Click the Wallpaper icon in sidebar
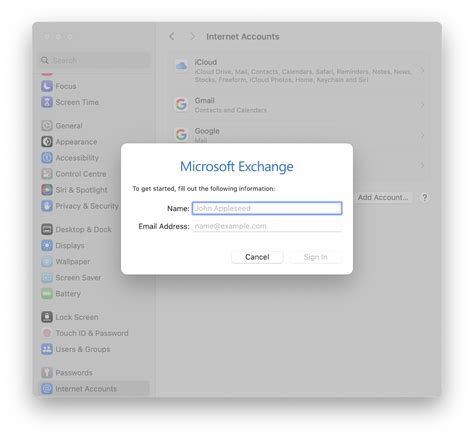The height and width of the screenshot is (439, 474). (x=47, y=261)
